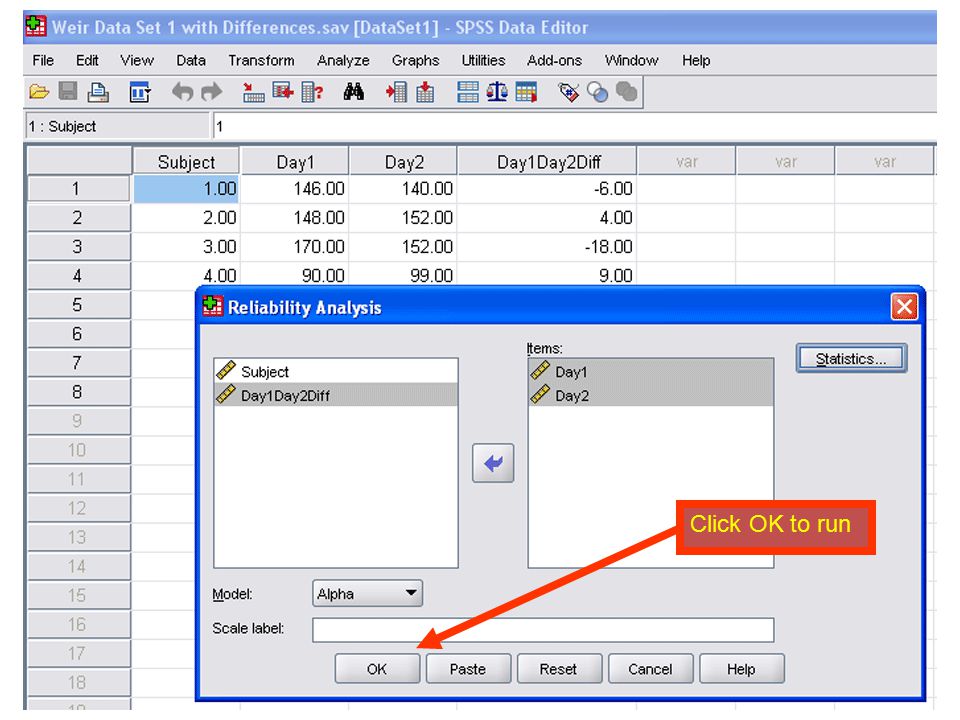Open the Model Alpha dropdown
960x720 pixels.
[x=367, y=593]
